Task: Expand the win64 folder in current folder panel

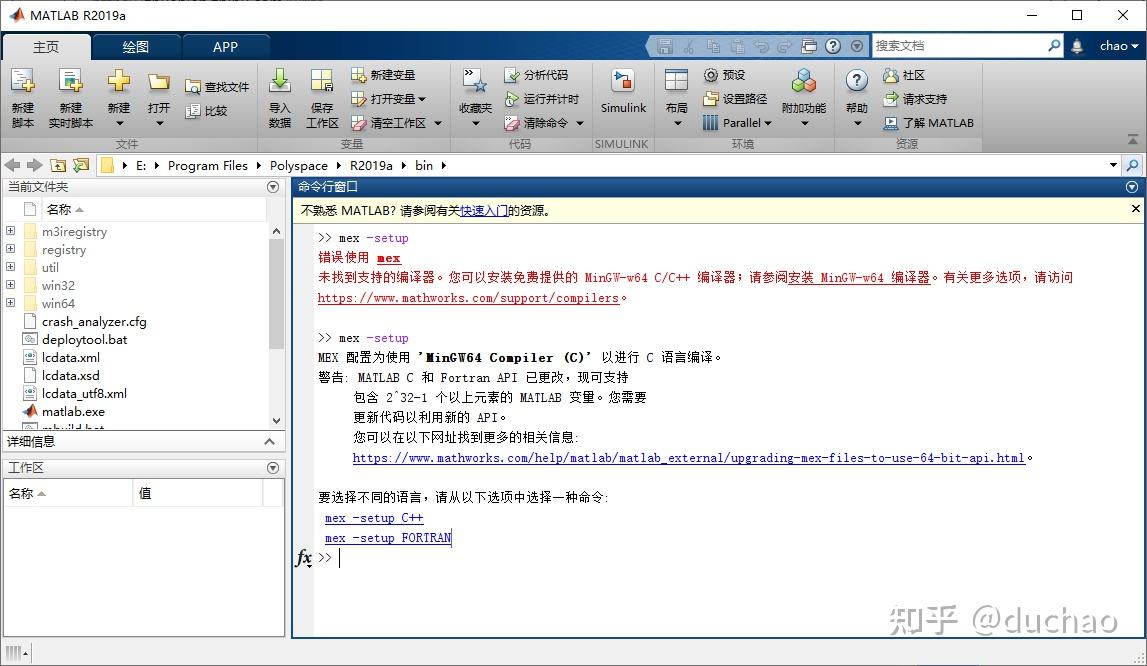Action: click(x=9, y=303)
